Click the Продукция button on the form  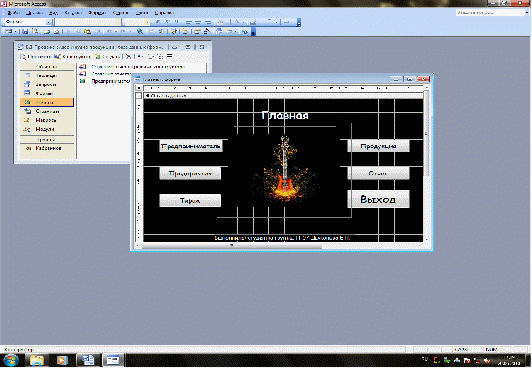378,146
